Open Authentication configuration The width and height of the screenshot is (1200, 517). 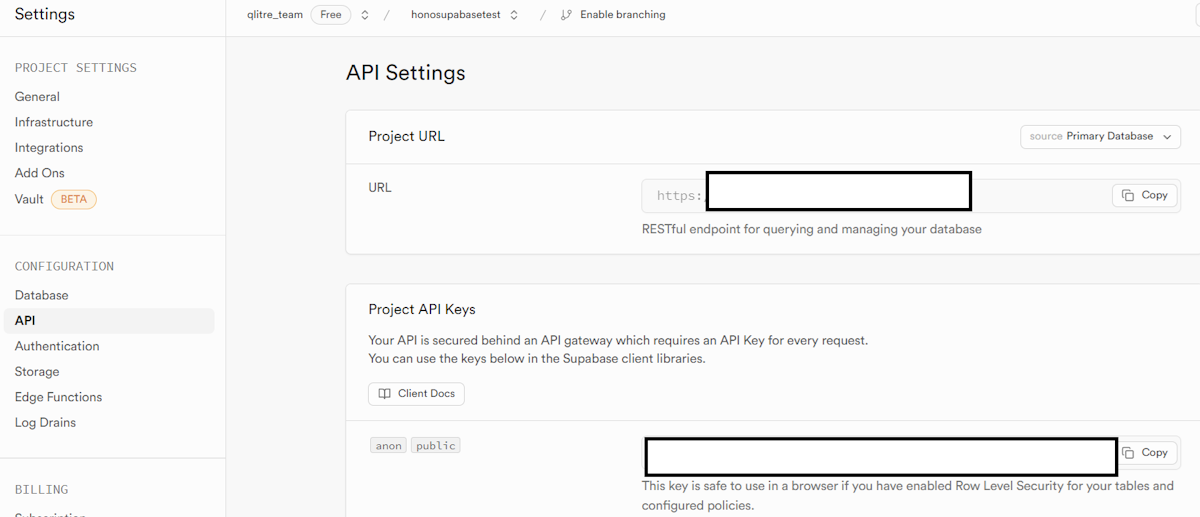[57, 346]
